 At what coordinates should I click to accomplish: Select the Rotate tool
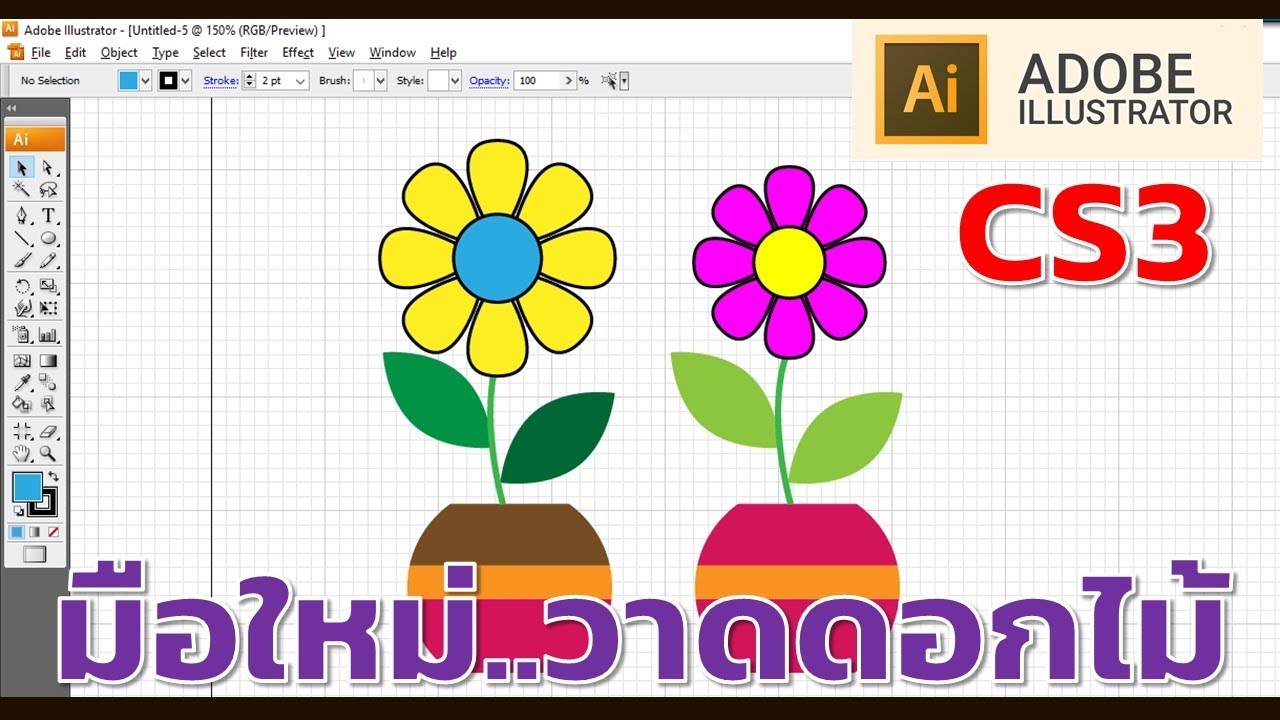click(22, 287)
